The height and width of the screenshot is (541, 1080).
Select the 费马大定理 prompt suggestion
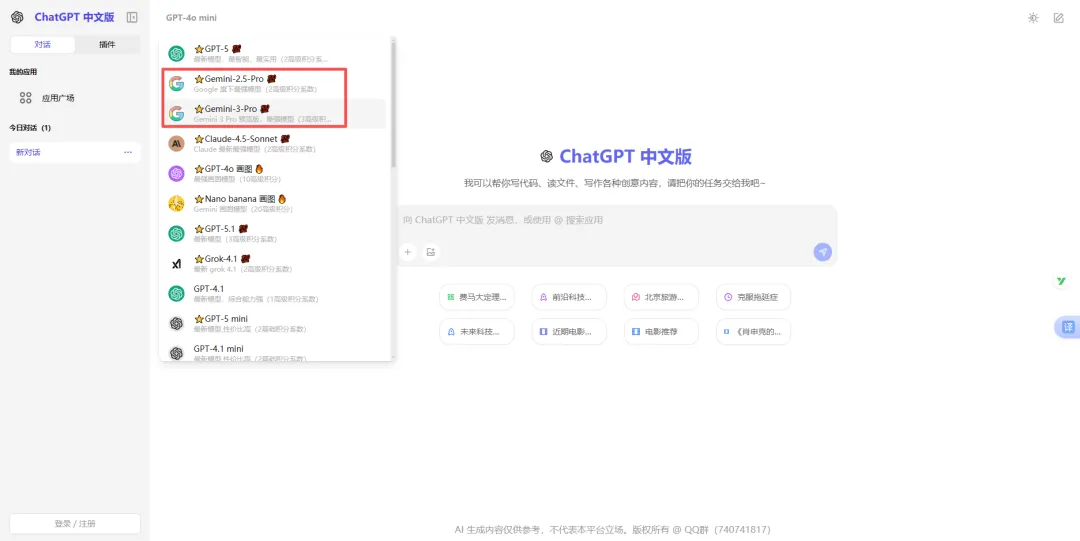pos(477,297)
